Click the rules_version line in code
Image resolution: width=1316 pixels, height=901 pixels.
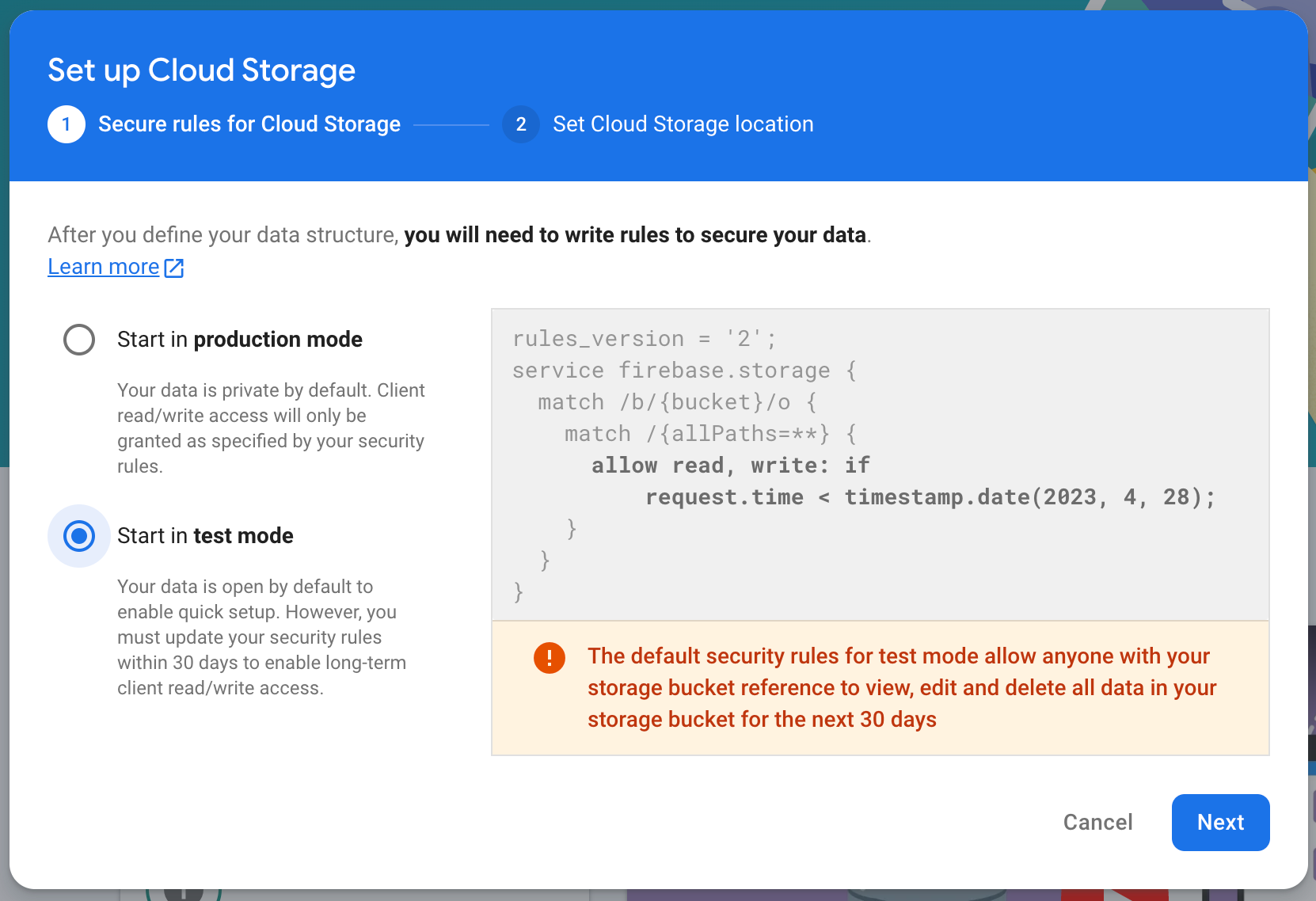[645, 339]
